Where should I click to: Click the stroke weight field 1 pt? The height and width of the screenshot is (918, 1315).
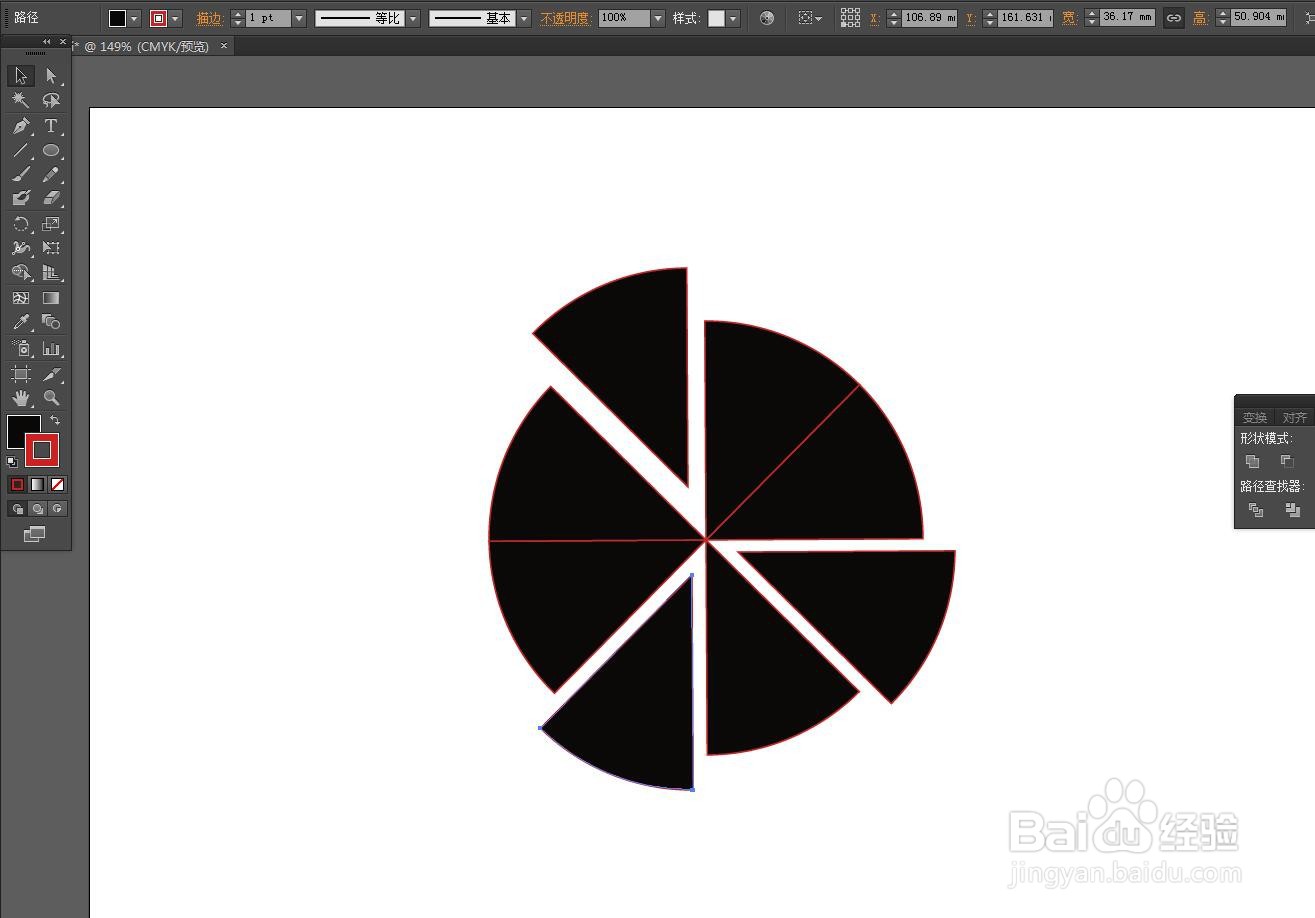268,18
